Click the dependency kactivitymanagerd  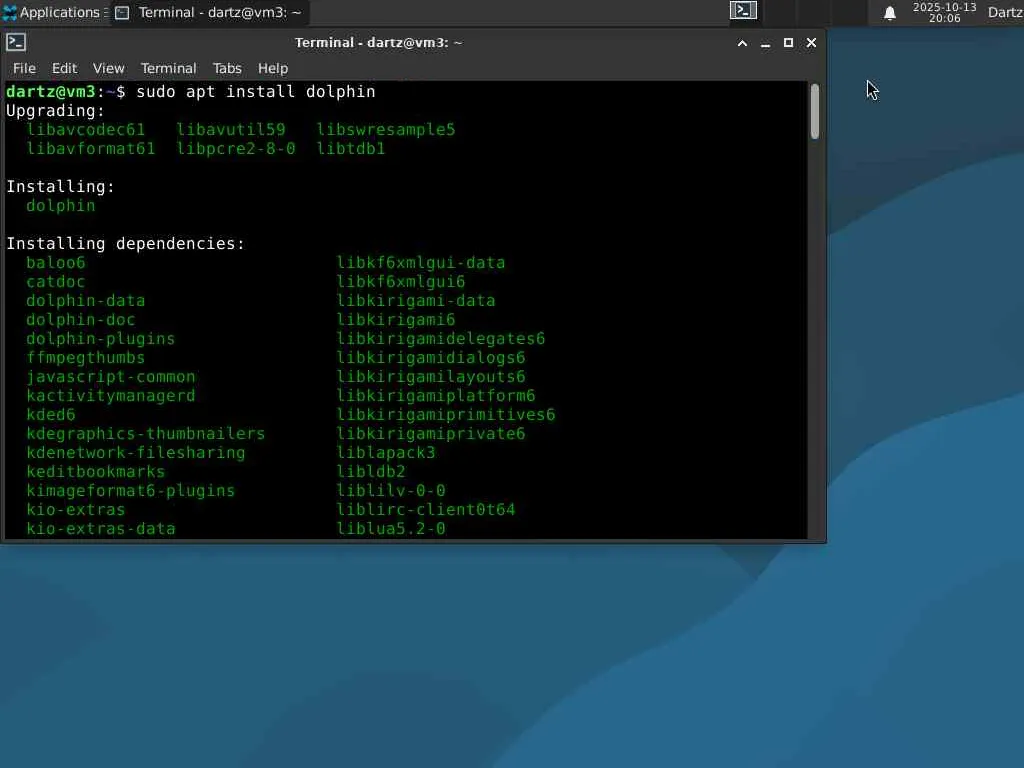click(111, 395)
